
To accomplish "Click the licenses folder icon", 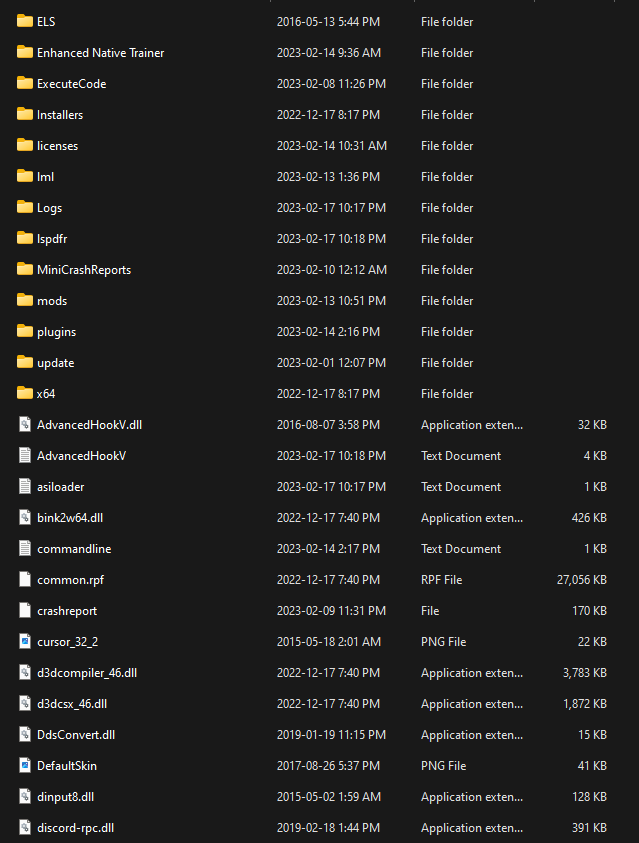I will [25, 145].
